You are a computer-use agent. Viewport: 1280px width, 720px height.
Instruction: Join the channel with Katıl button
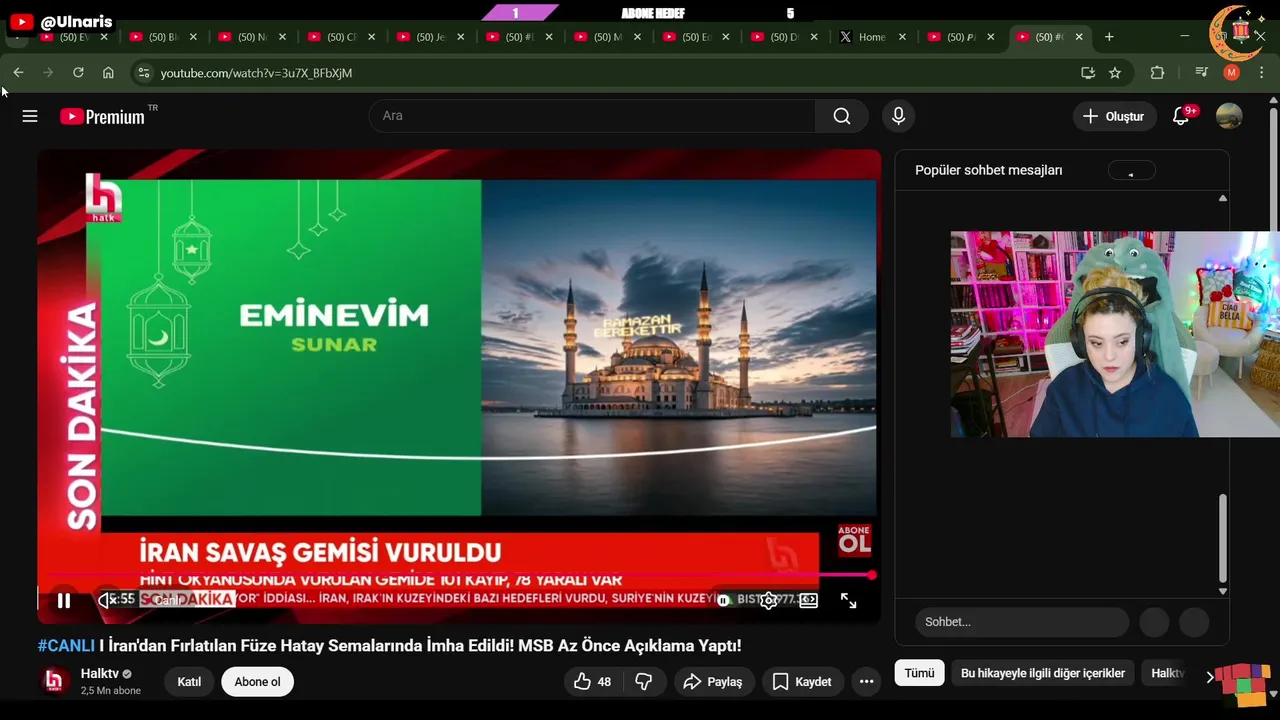coord(189,682)
